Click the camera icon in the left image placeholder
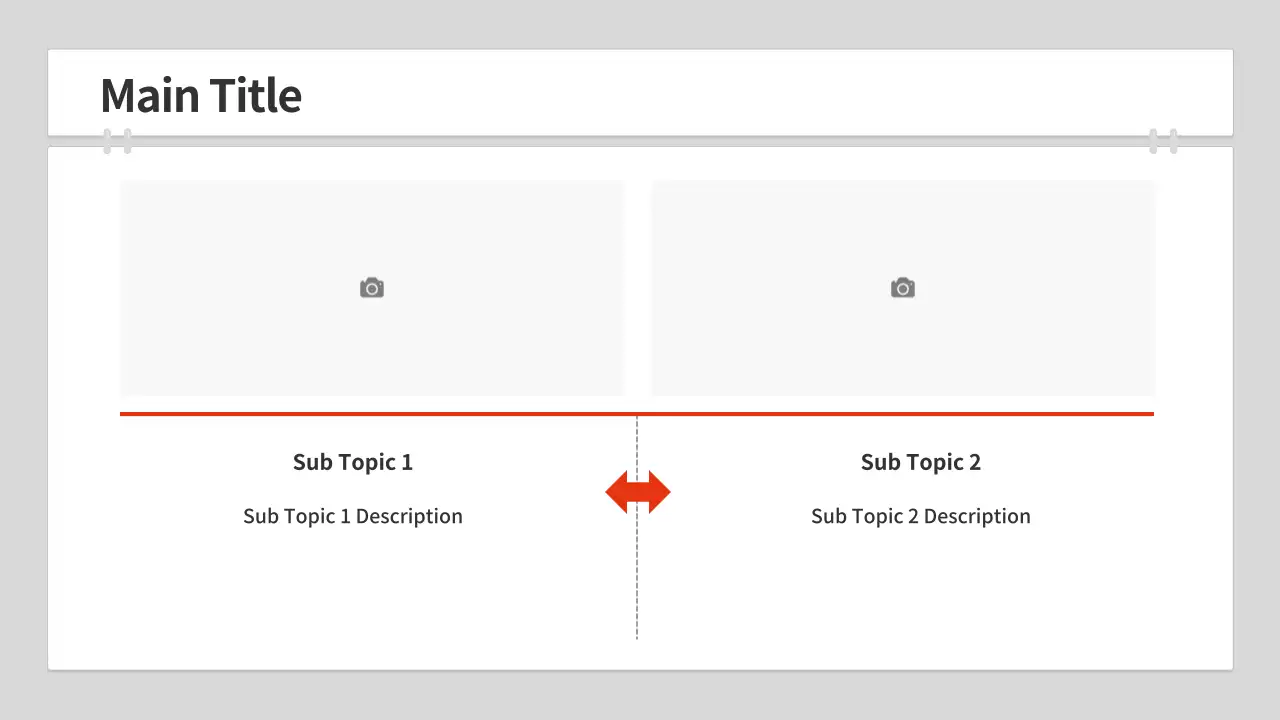The image size is (1280, 720). click(372, 288)
